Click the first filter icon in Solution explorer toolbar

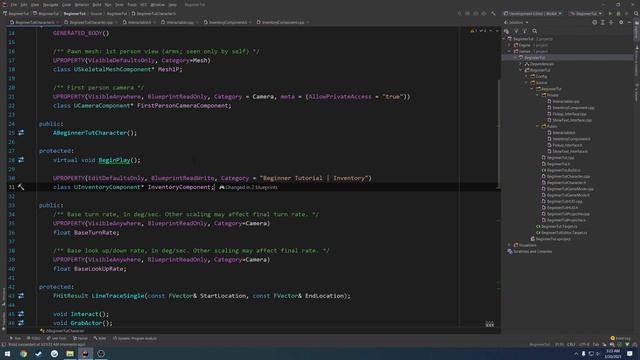click(x=516, y=31)
